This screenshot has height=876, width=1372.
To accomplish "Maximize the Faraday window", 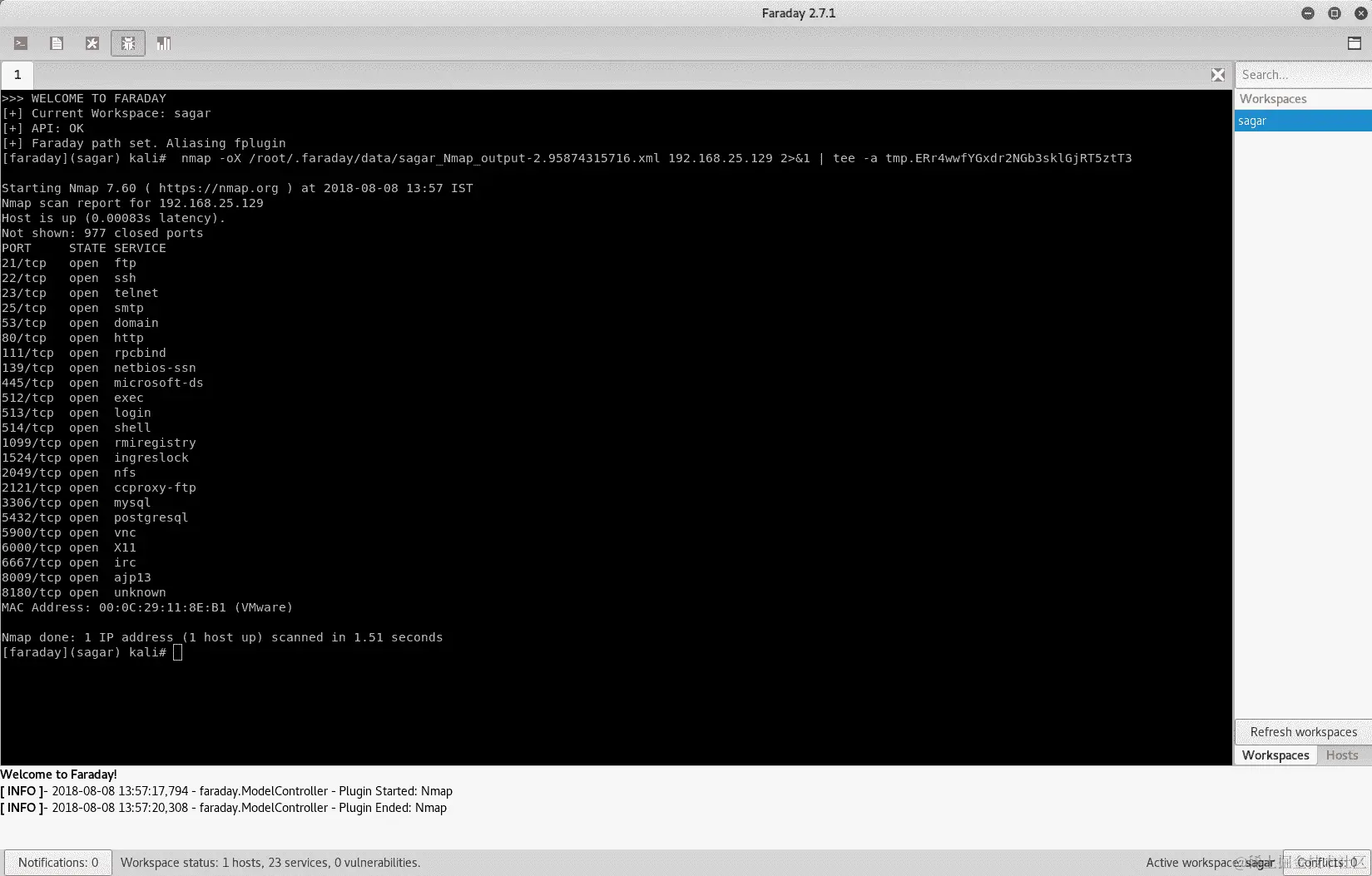I will pyautogui.click(x=1335, y=13).
